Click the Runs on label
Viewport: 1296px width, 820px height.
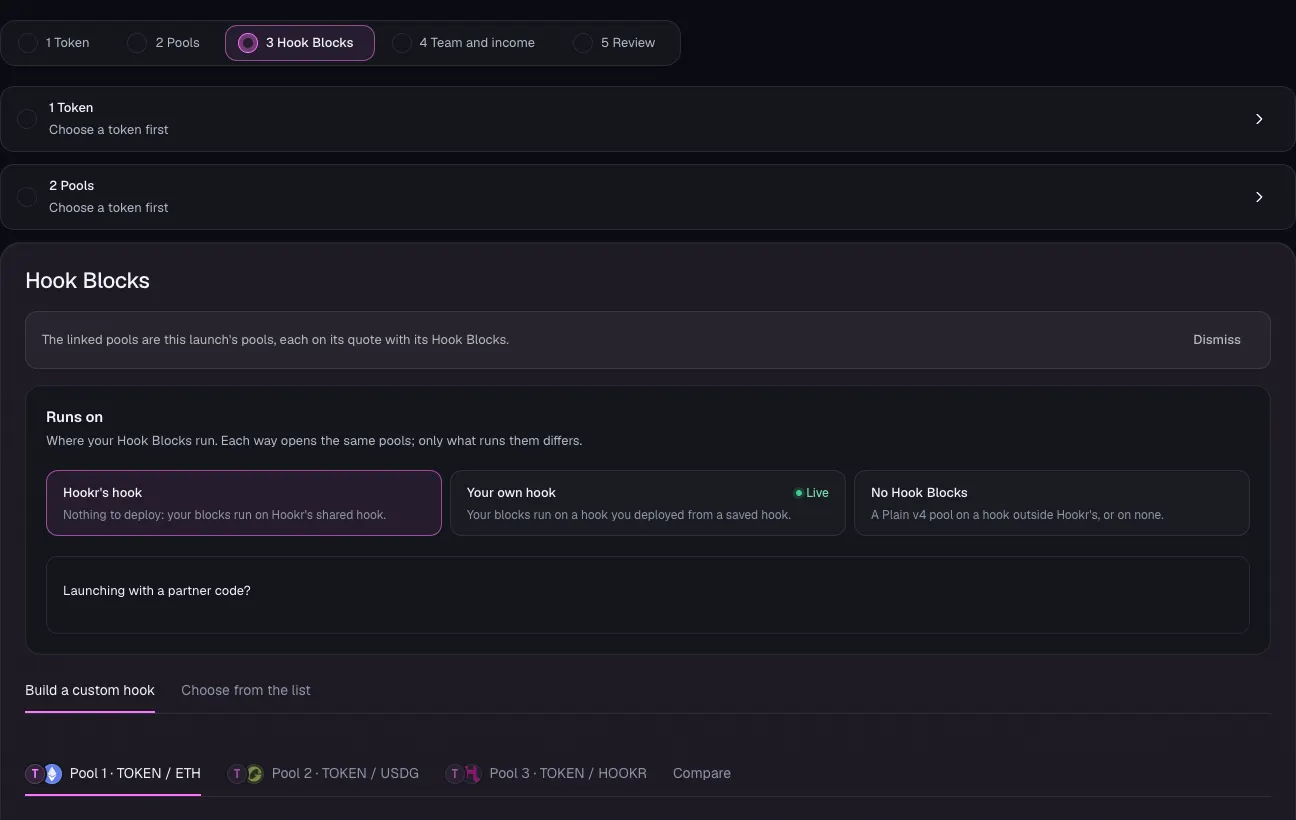click(75, 417)
